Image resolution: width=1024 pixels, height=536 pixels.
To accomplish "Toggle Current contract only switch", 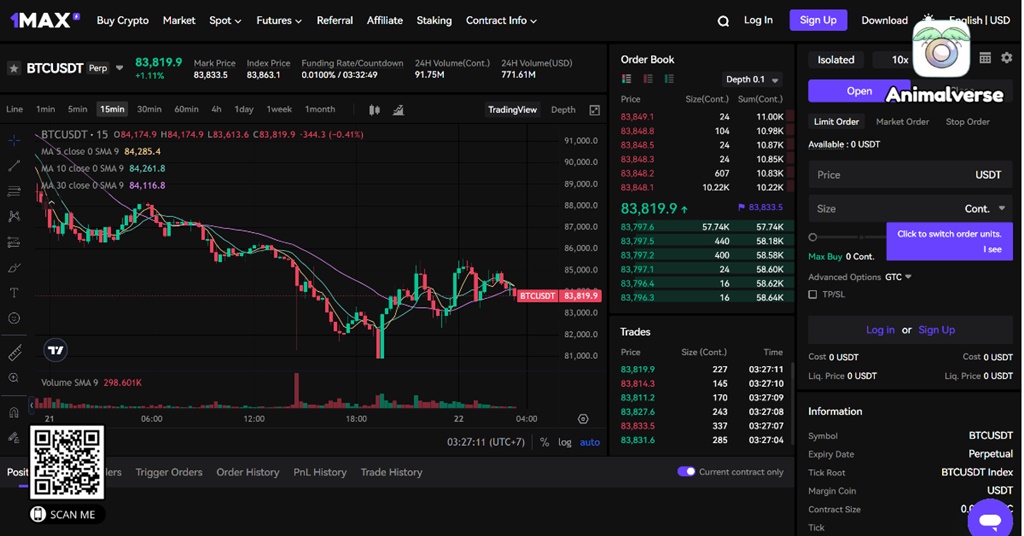I will point(686,471).
